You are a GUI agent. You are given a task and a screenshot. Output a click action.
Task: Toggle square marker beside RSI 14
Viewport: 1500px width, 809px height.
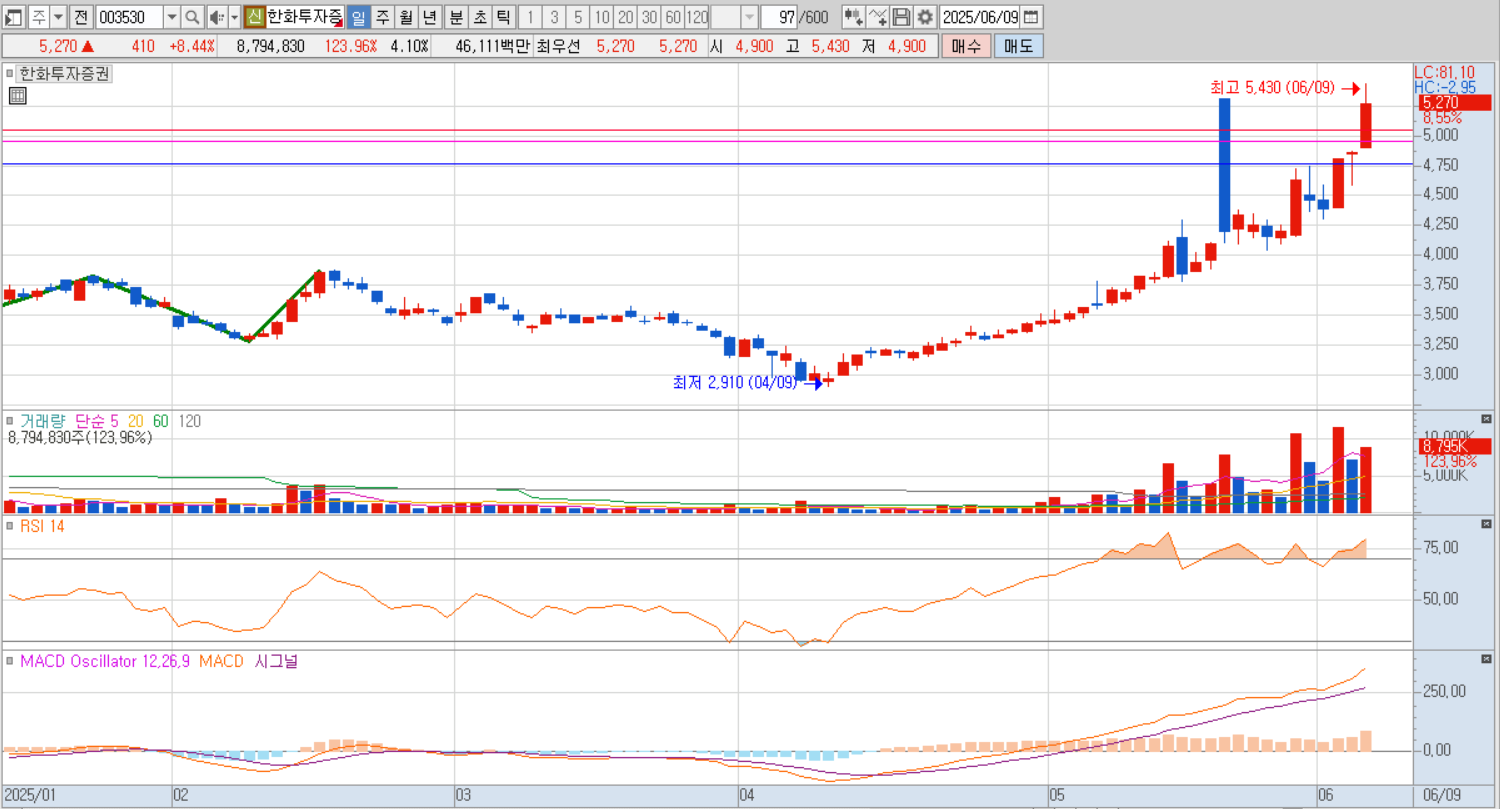[x=10, y=526]
